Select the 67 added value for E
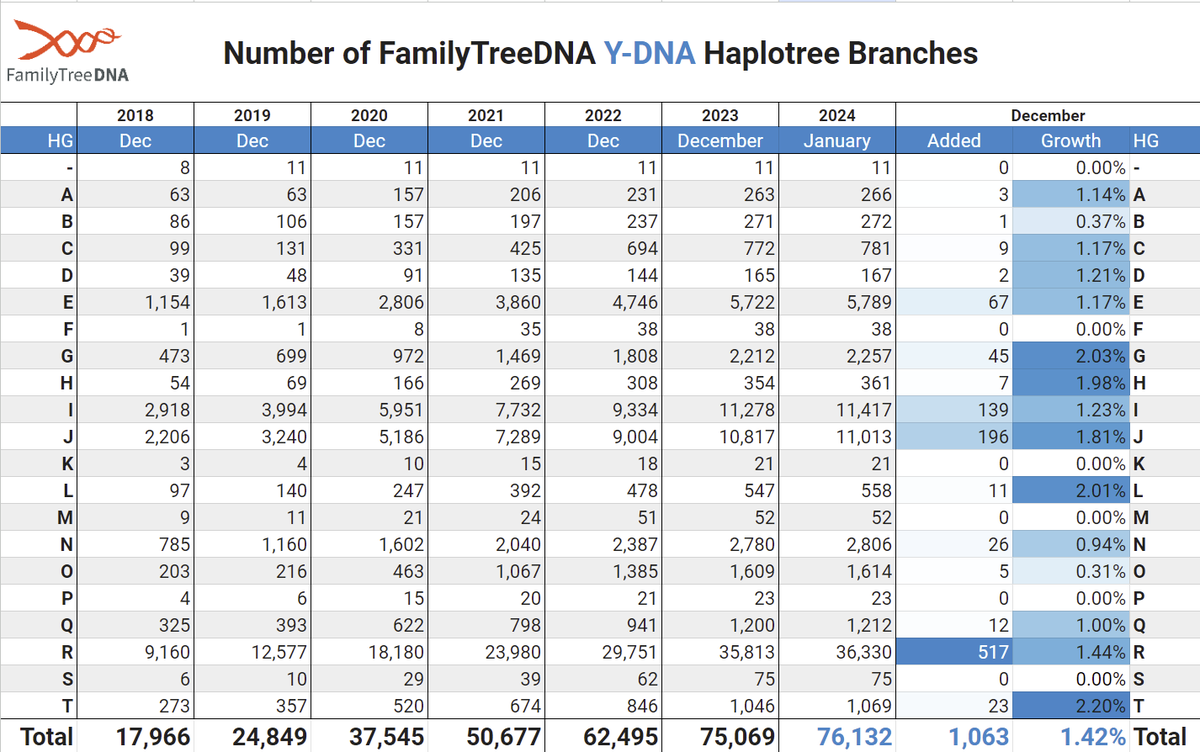This screenshot has height=752, width=1200. (x=954, y=301)
